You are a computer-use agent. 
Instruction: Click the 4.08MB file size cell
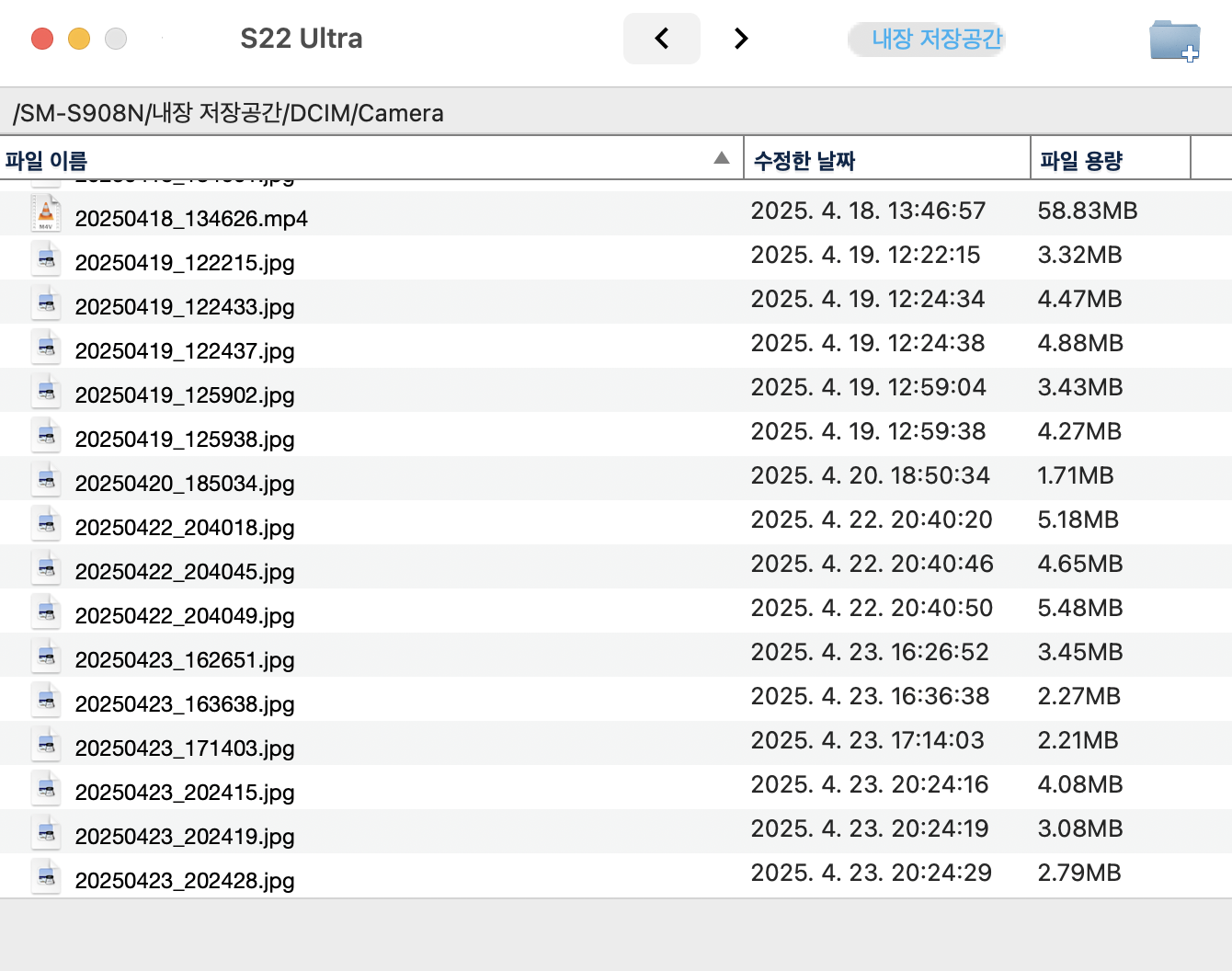tap(1080, 784)
